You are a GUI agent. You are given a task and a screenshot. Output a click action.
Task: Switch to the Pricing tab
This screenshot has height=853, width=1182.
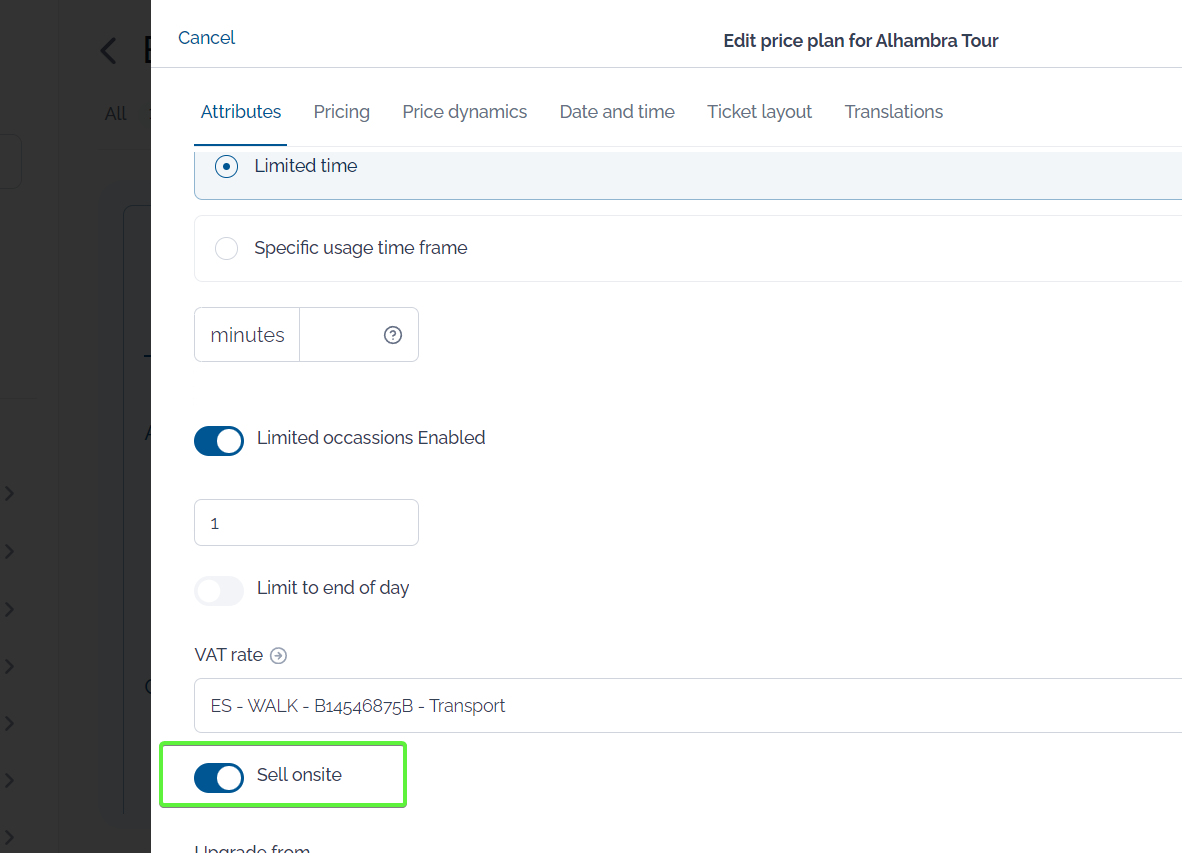(x=341, y=112)
